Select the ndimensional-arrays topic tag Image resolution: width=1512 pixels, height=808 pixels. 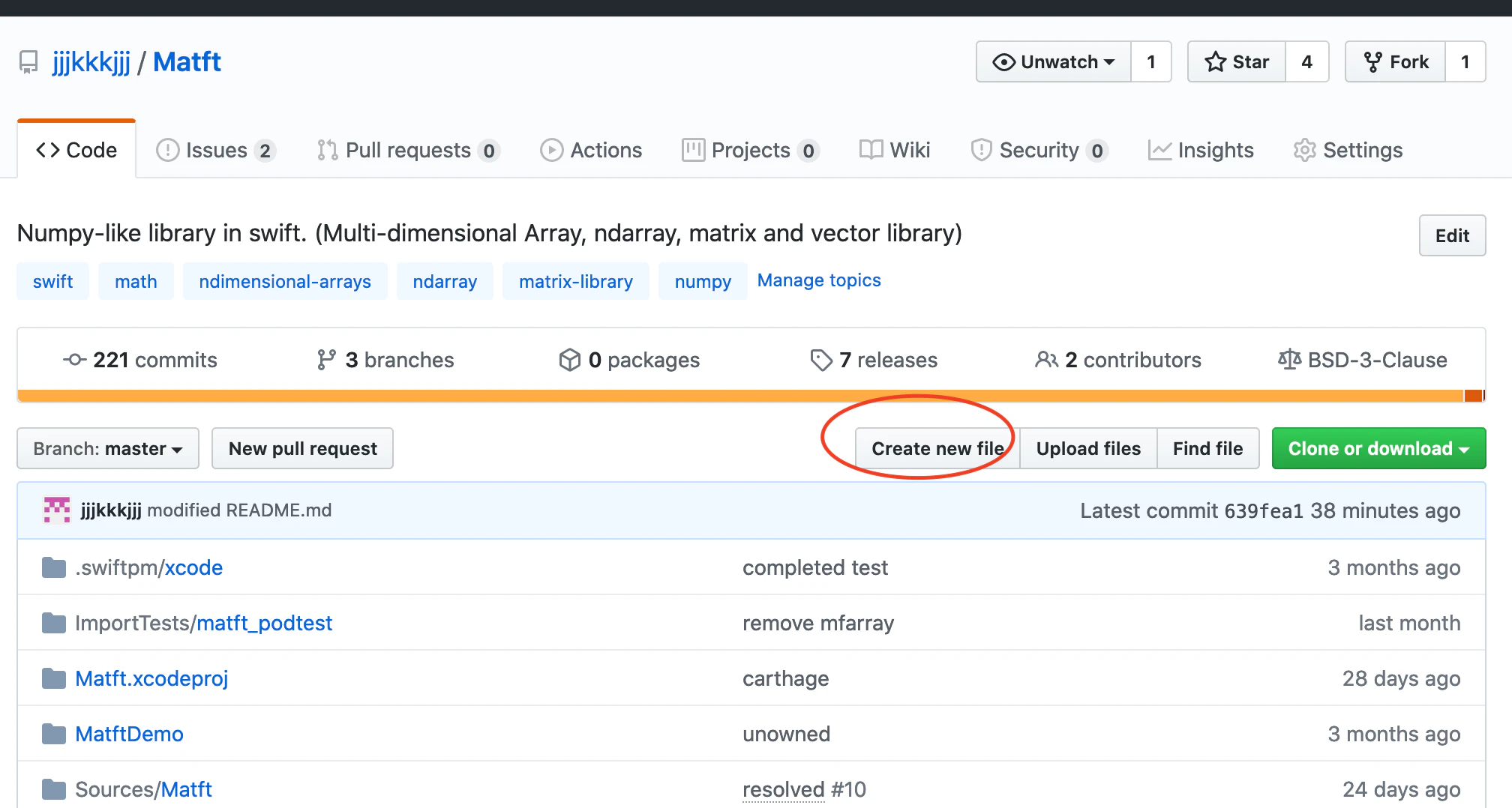tap(285, 281)
